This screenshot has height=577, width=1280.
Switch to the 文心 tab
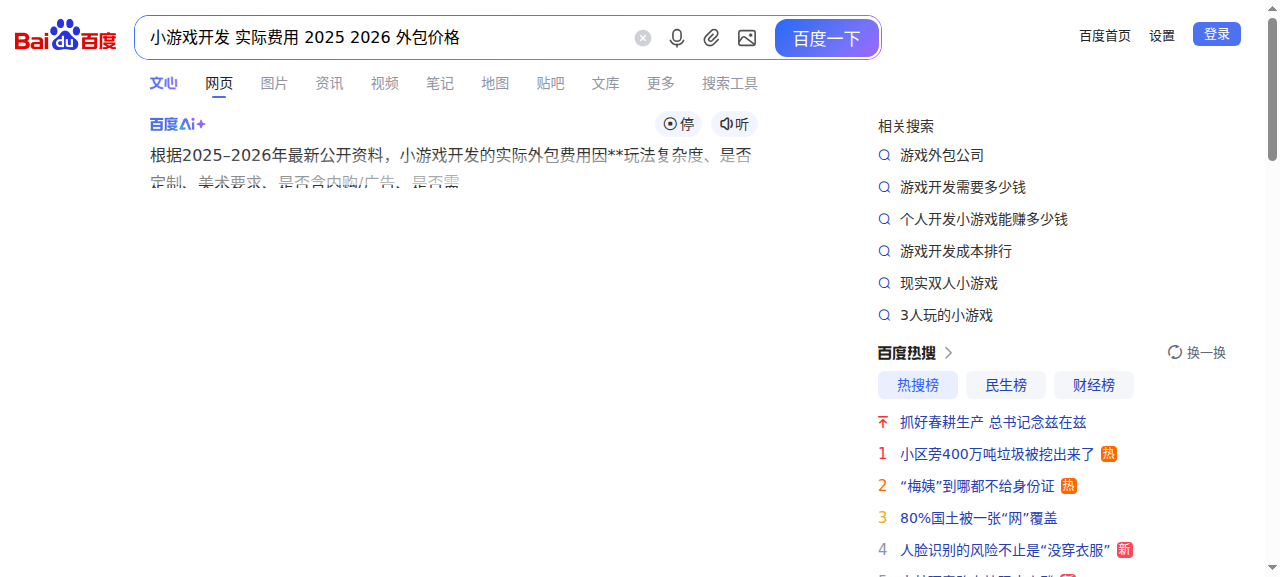coord(164,83)
